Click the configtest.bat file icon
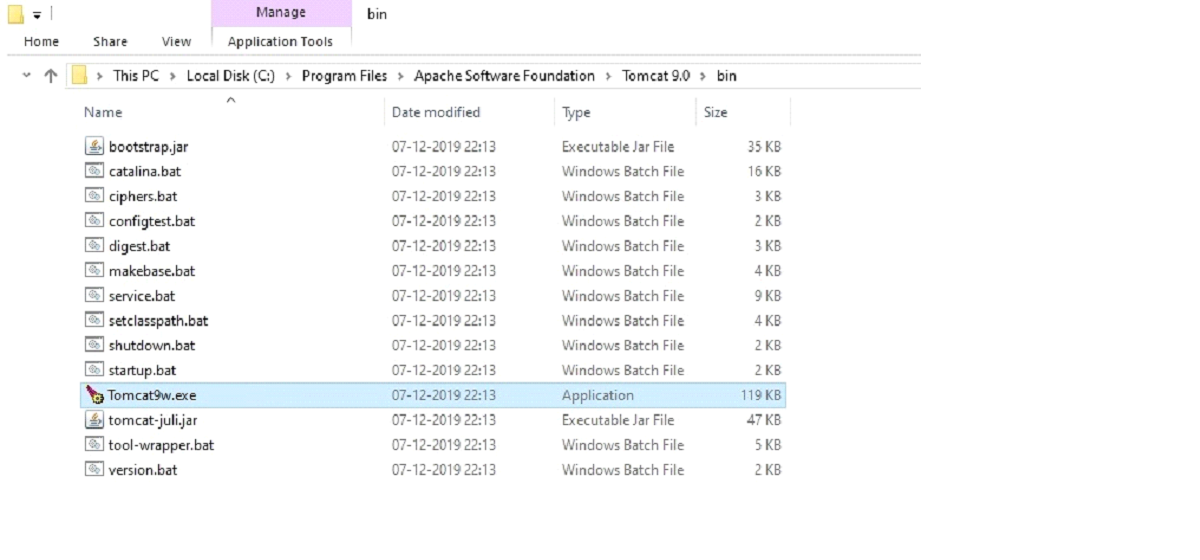 click(94, 221)
